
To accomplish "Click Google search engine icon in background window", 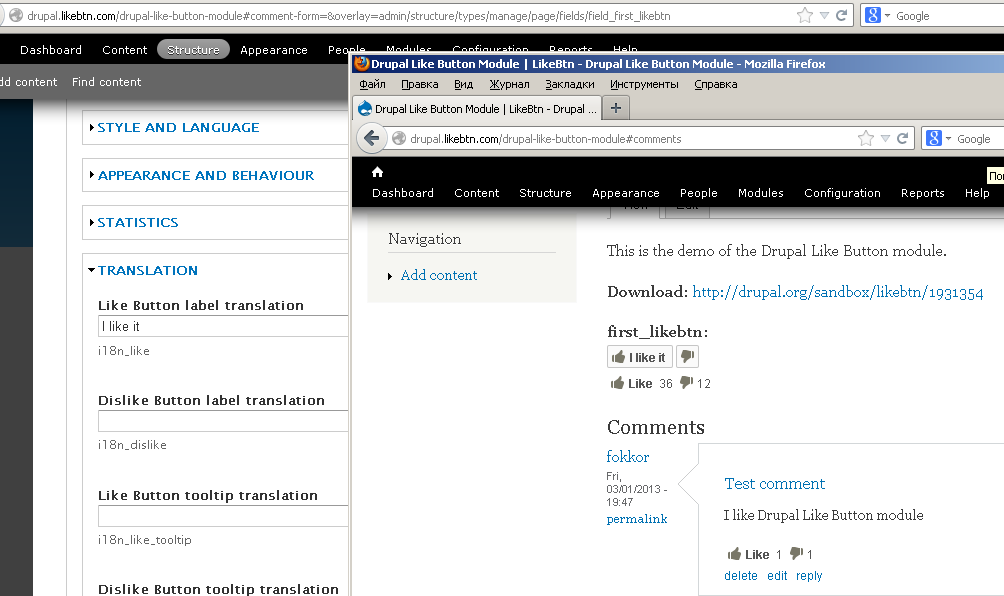I will pyautogui.click(x=873, y=15).
